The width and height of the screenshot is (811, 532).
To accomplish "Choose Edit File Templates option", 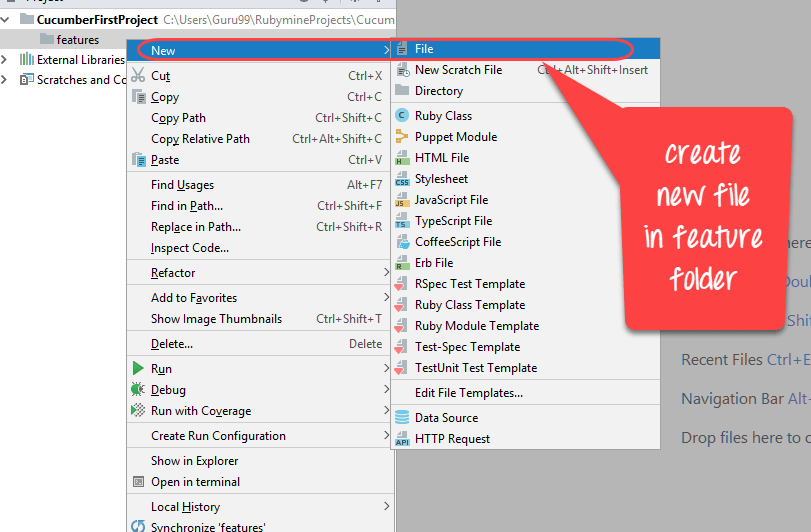I will 468,393.
